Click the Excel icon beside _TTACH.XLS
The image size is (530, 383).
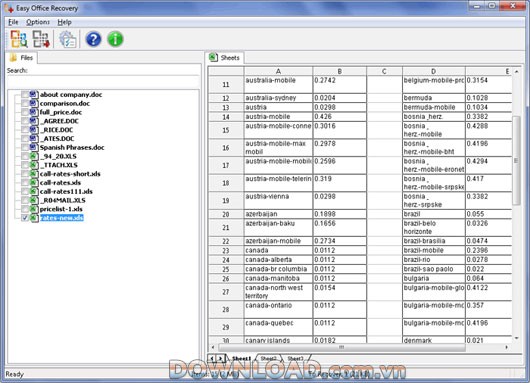coord(33,165)
